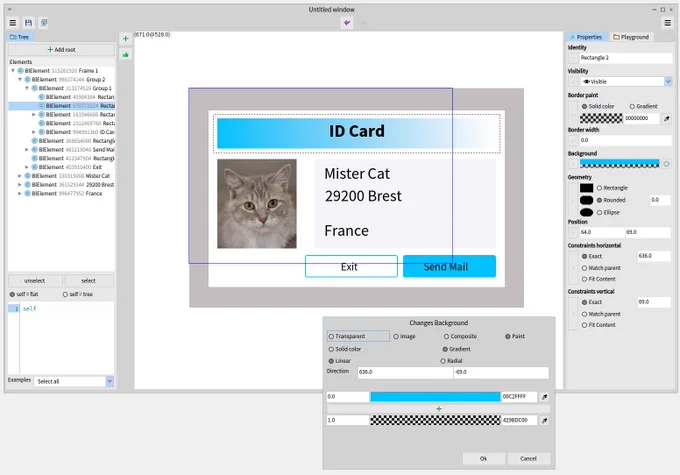Click the Direction field showing 636.0
680x475 pixels.
pyautogui.click(x=405, y=372)
